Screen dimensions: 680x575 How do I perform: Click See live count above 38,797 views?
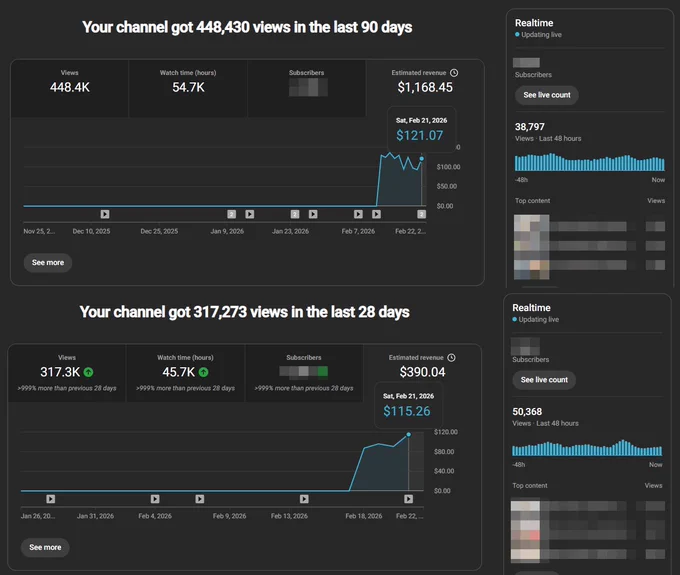tap(546, 95)
